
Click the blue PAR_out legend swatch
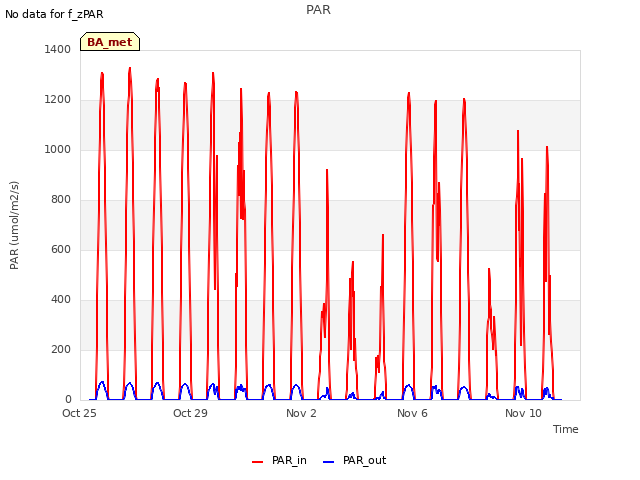(328, 462)
